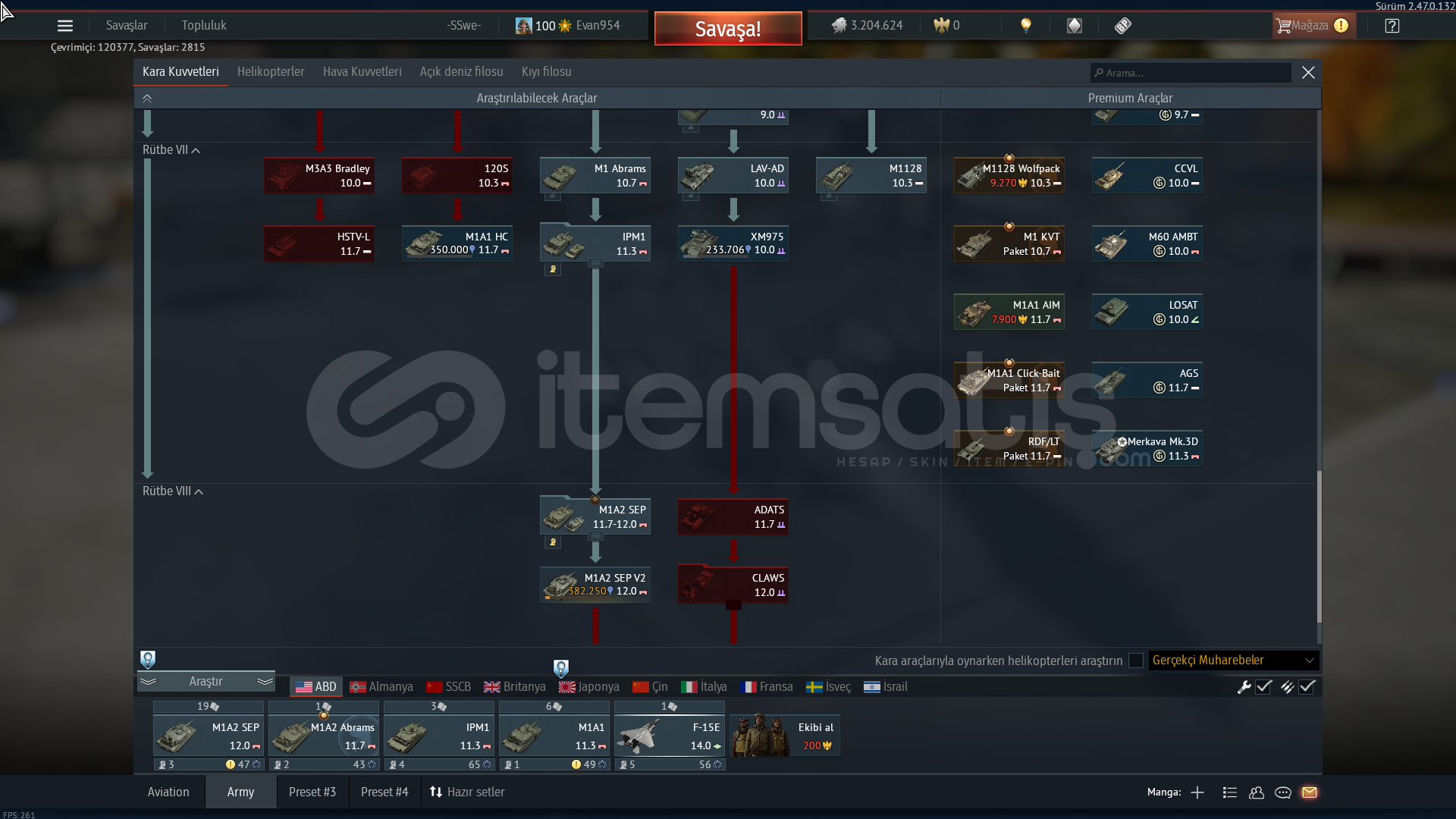Open the squad members icon

click(1257, 792)
